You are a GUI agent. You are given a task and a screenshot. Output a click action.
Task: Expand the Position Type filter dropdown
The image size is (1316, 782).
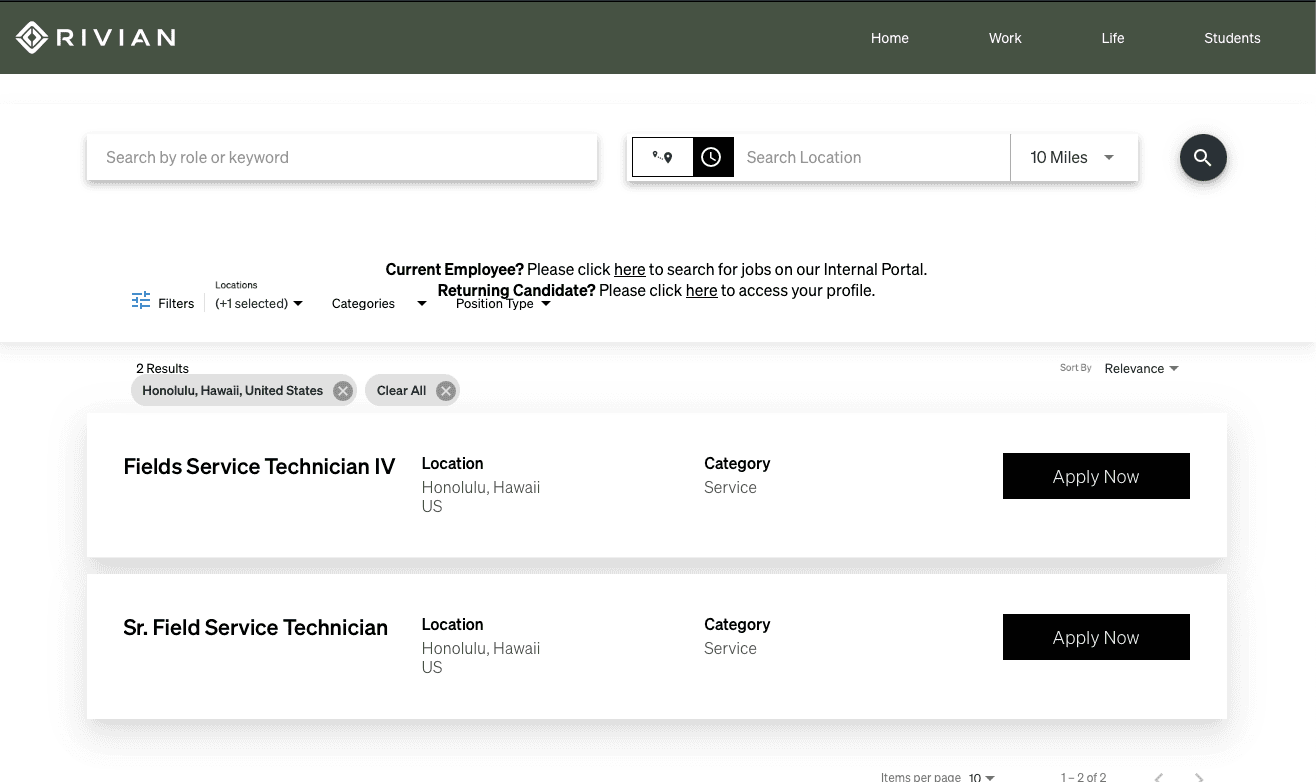point(503,303)
